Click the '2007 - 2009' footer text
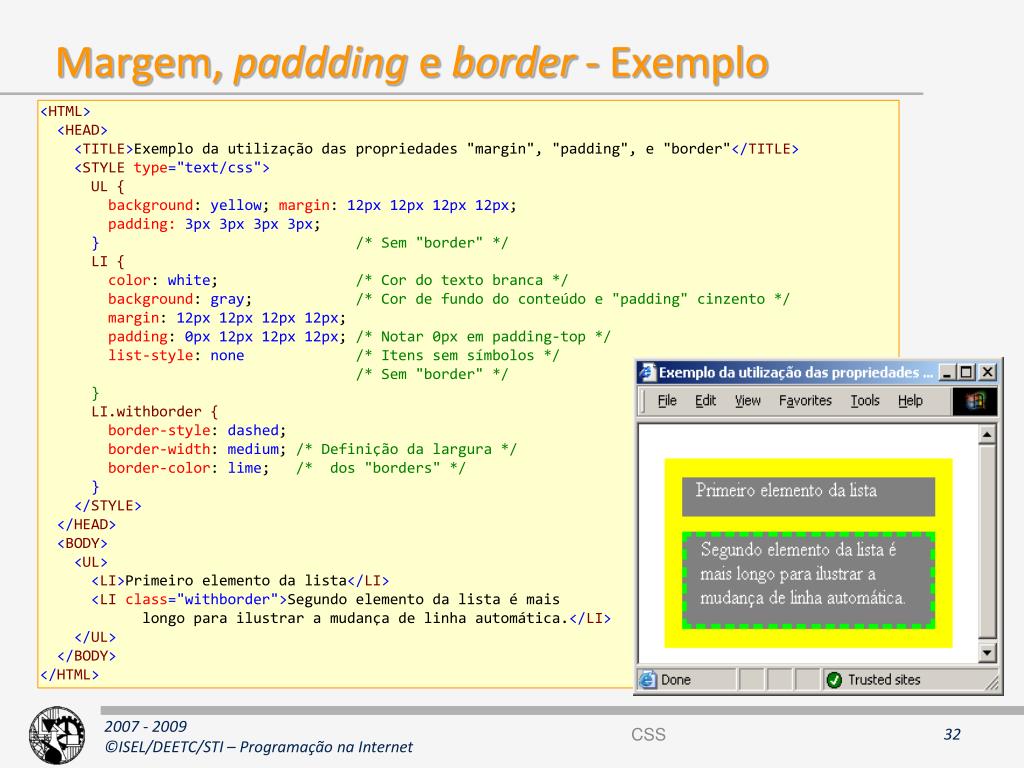The image size is (1024, 768). click(145, 726)
